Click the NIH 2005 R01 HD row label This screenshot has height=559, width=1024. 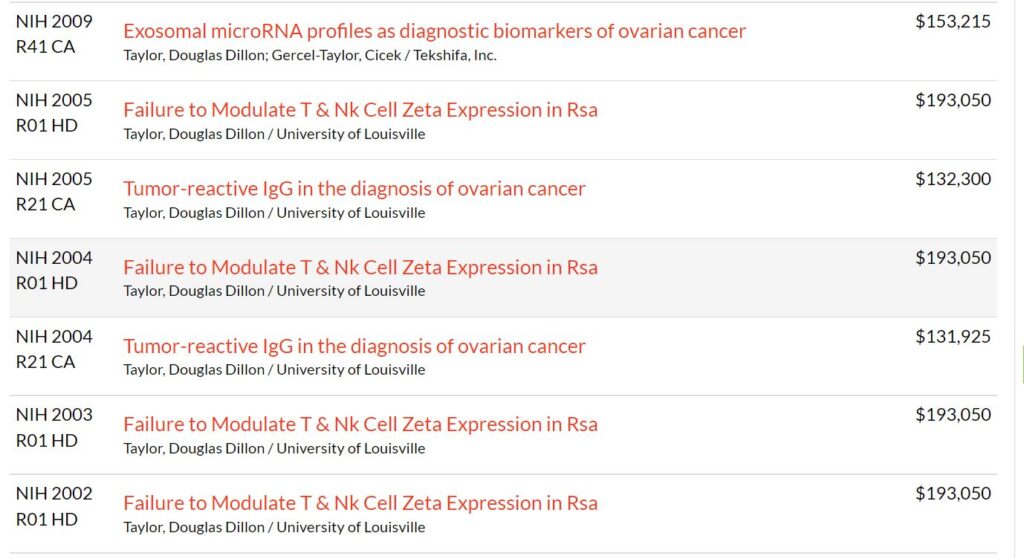(x=54, y=112)
